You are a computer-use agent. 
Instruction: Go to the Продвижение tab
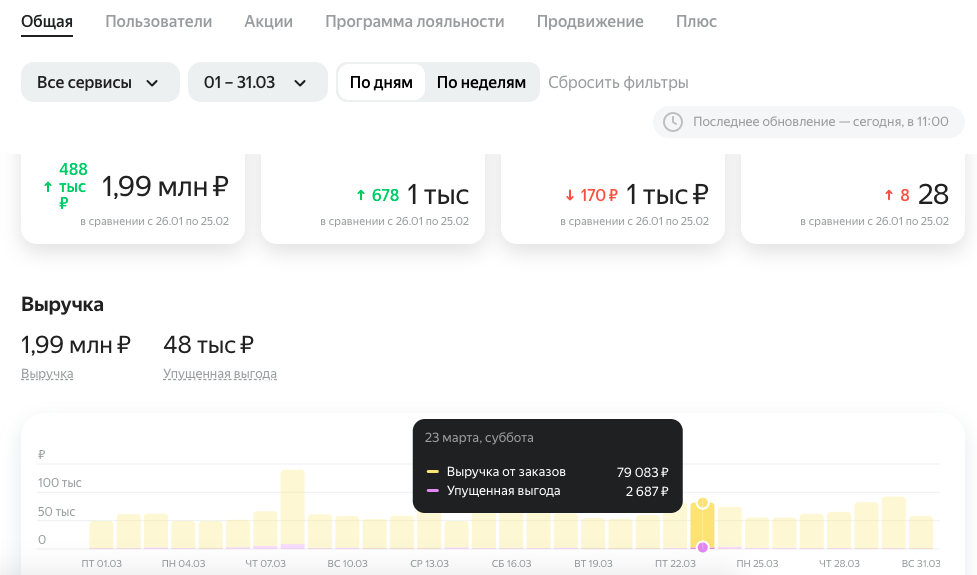[589, 21]
